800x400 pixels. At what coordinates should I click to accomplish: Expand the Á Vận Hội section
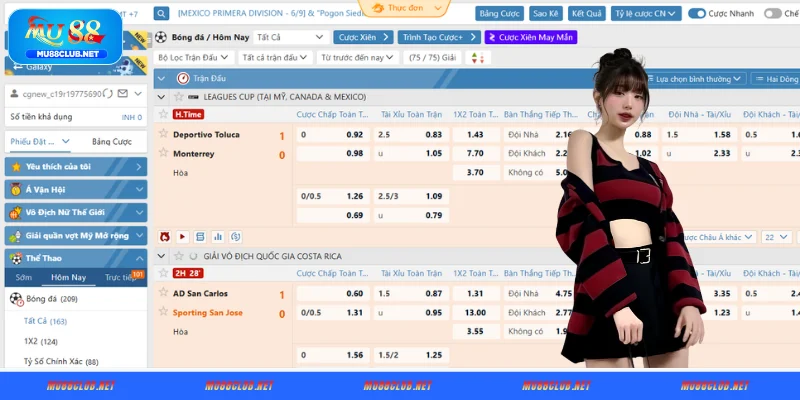coord(76,189)
